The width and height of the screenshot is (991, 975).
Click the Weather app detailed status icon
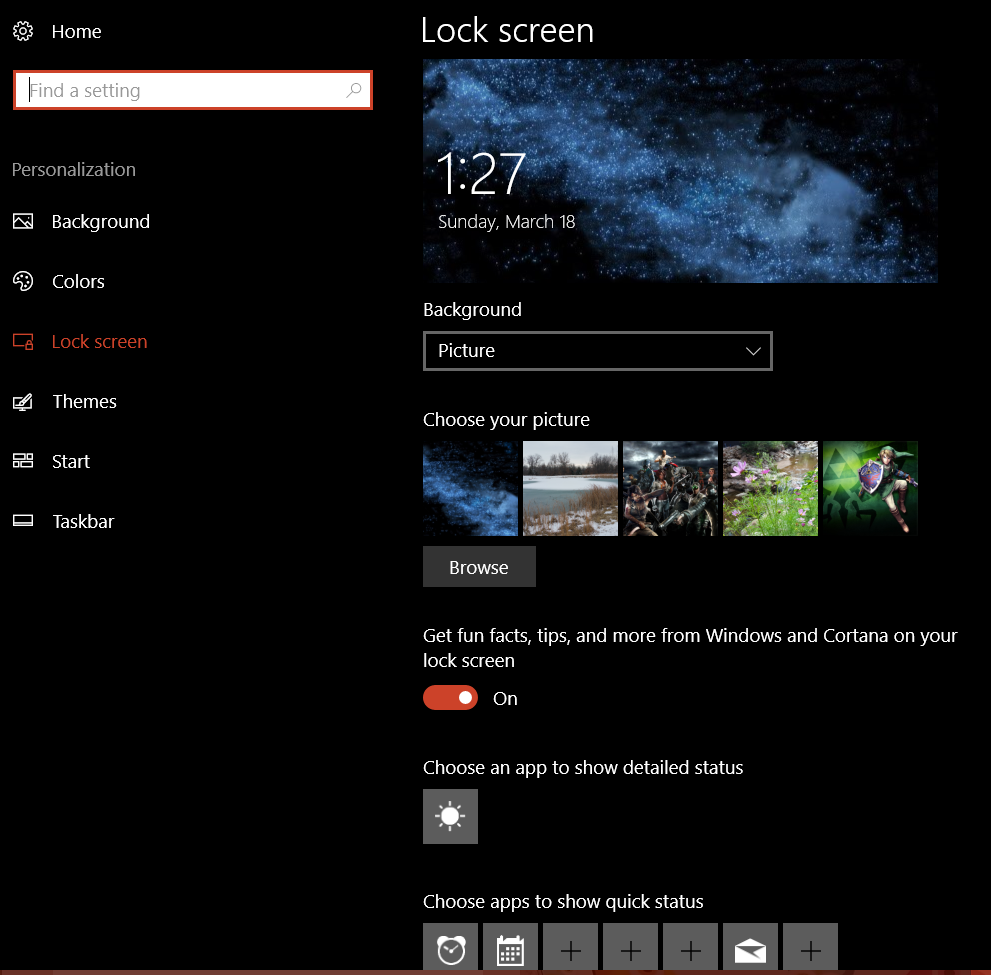click(x=450, y=816)
